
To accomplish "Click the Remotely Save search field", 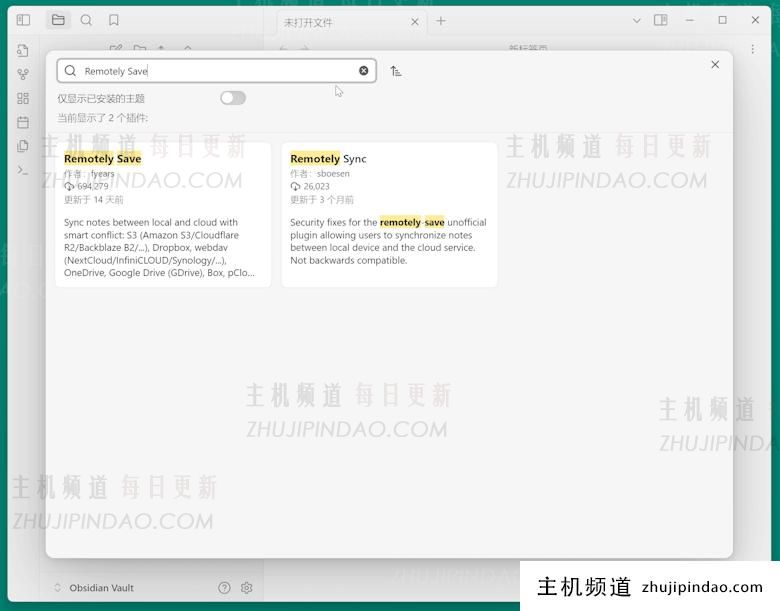I will click(216, 71).
